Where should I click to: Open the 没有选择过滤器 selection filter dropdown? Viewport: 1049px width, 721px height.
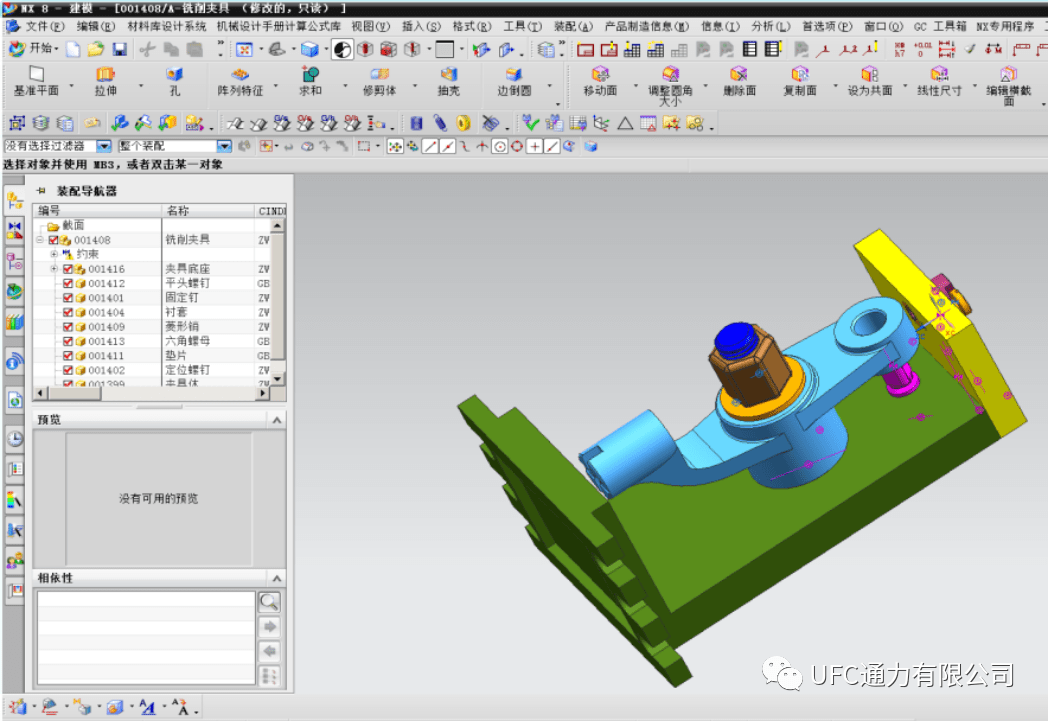[104, 146]
